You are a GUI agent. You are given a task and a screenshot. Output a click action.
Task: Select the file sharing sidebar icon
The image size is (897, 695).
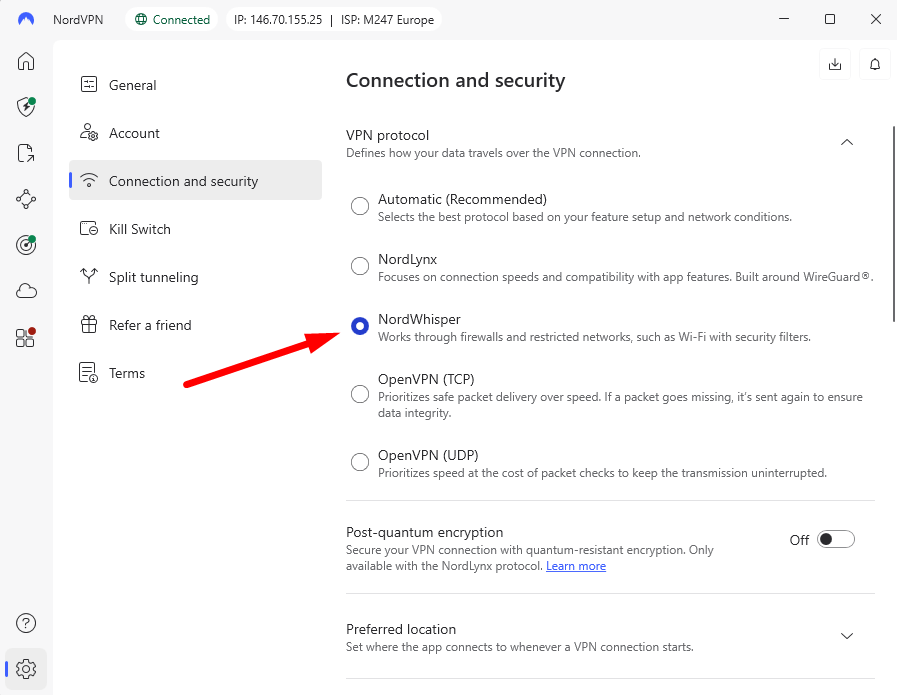pyautogui.click(x=25, y=153)
